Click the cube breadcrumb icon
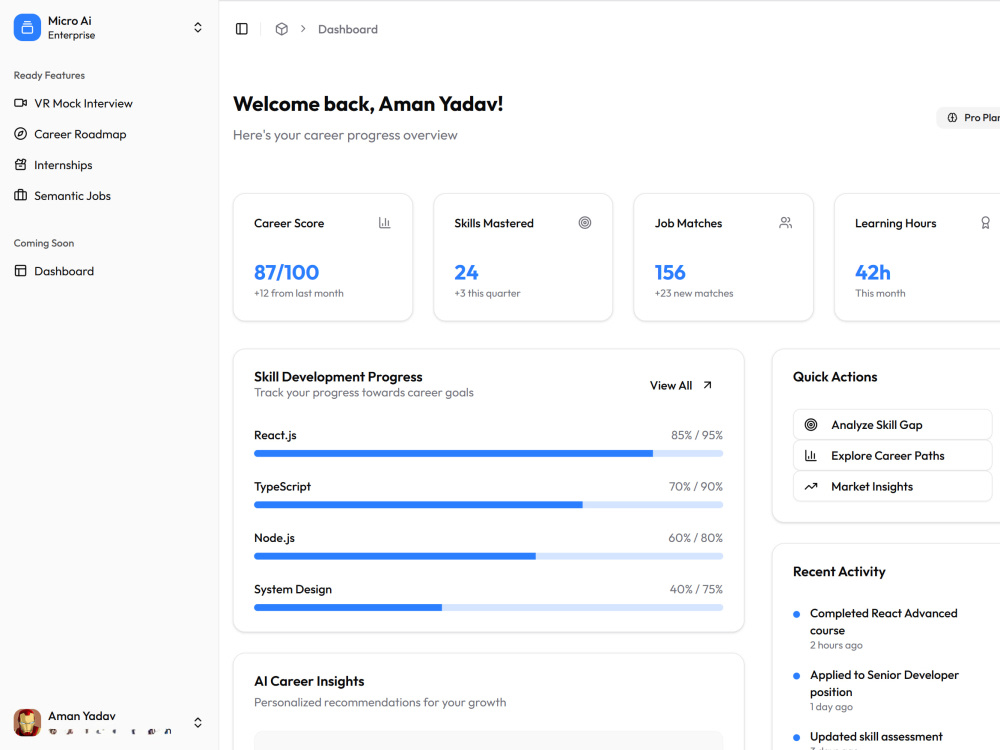Screen dimensions: 1000x750 [x=281, y=29]
